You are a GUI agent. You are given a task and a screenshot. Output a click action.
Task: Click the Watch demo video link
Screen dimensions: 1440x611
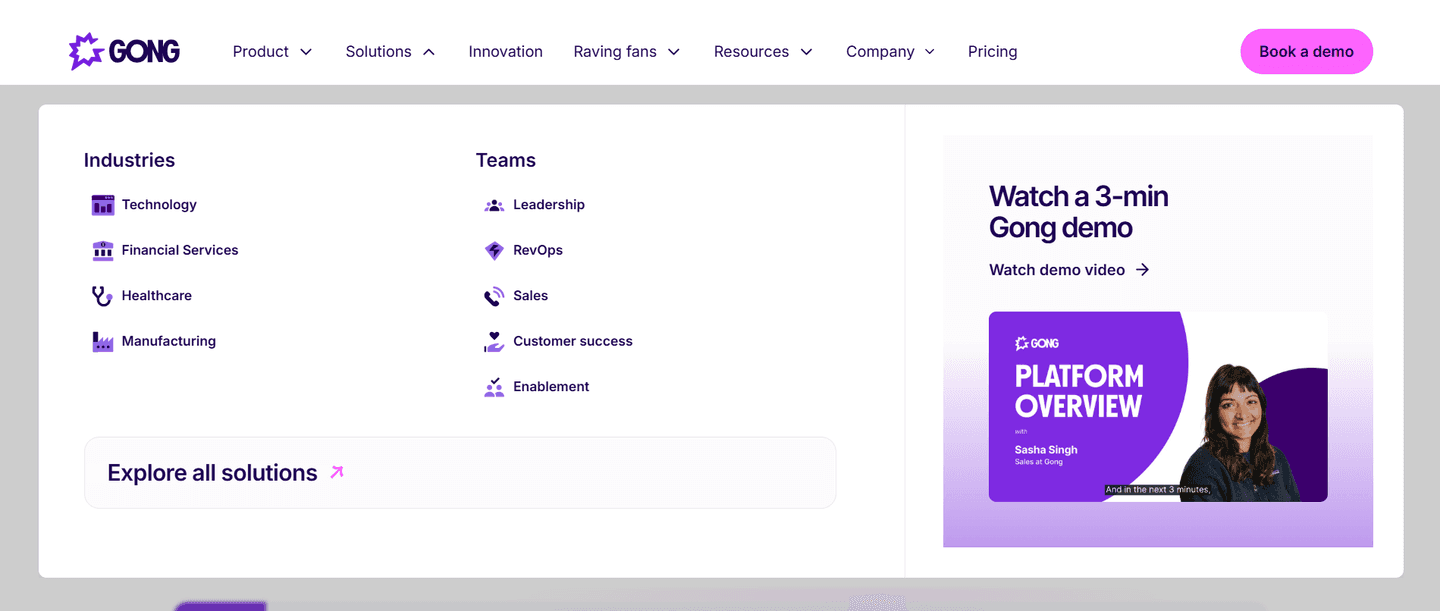point(1057,270)
